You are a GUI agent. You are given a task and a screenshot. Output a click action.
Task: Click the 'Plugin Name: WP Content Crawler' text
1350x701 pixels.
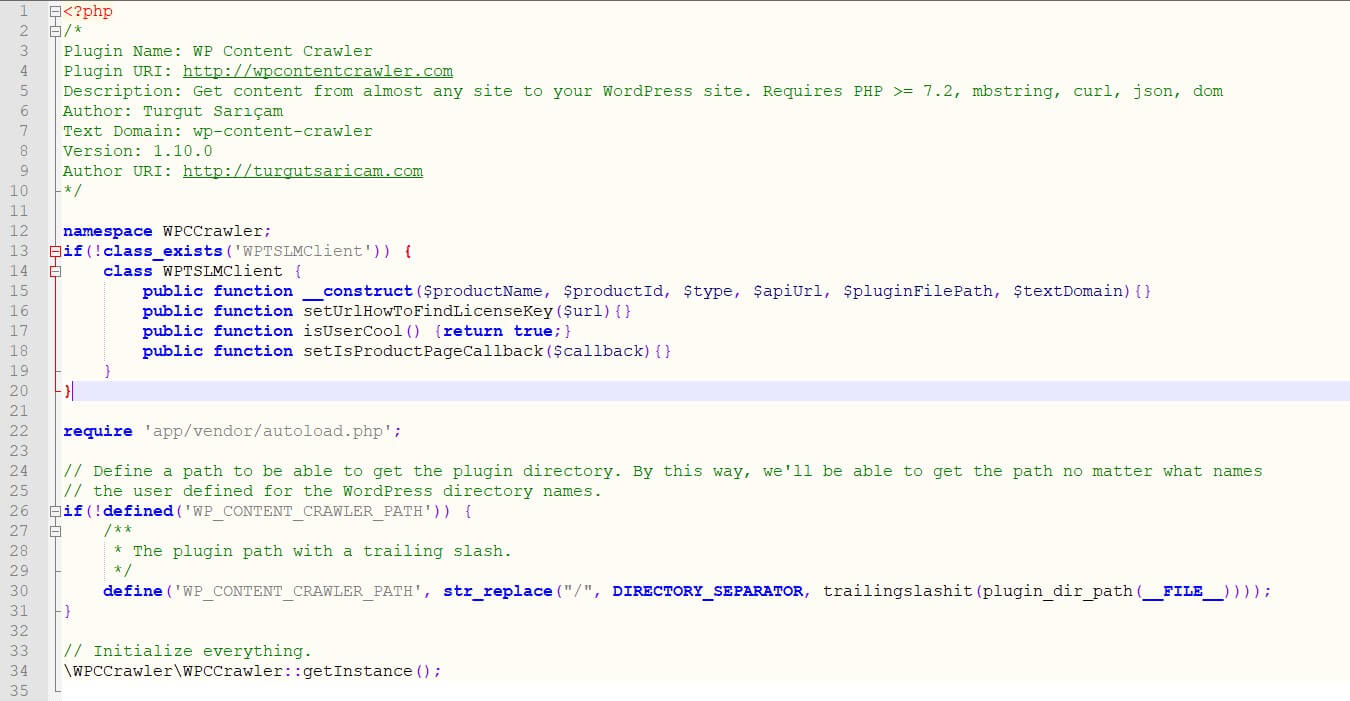coord(218,51)
